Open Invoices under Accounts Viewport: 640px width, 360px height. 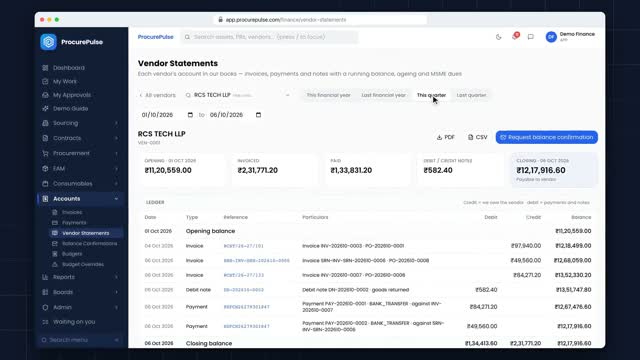72,212
